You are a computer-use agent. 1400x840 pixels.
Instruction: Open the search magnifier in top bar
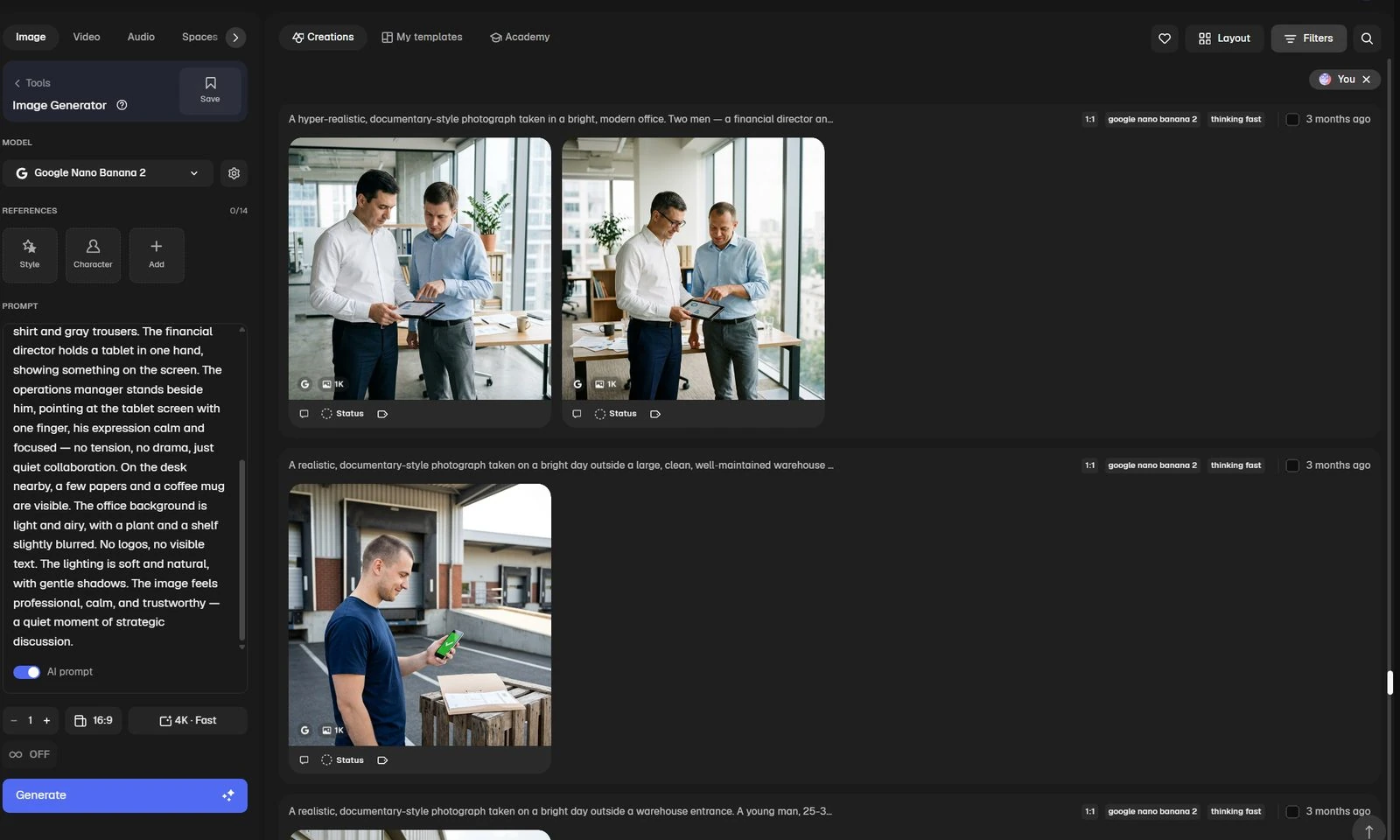tap(1367, 38)
